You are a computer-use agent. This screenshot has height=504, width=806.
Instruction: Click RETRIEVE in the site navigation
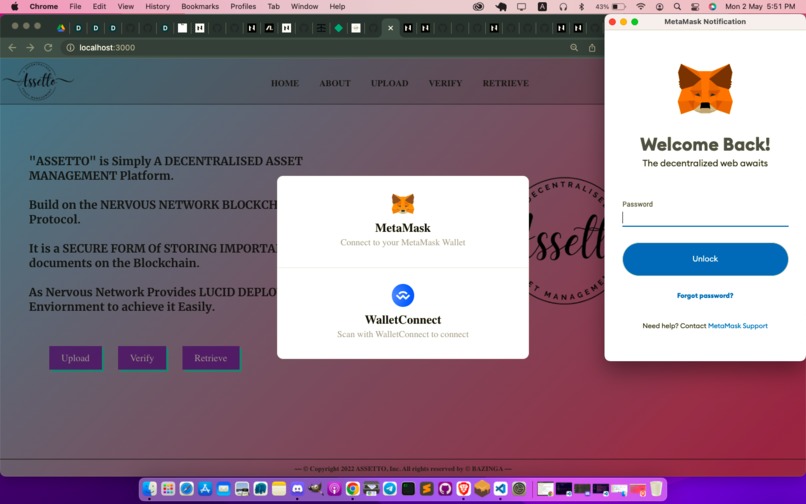(505, 83)
